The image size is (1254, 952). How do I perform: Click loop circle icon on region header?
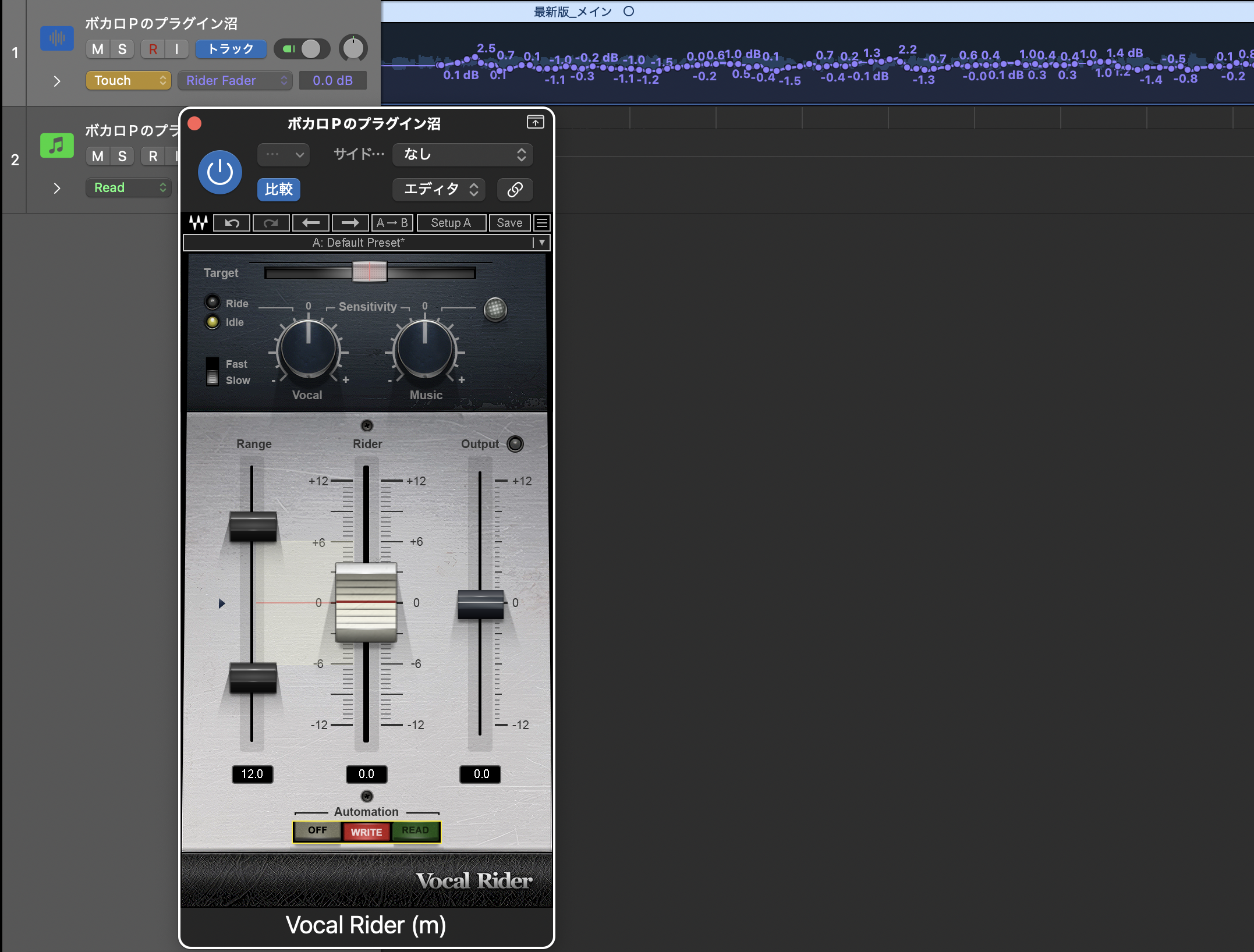coord(629,11)
